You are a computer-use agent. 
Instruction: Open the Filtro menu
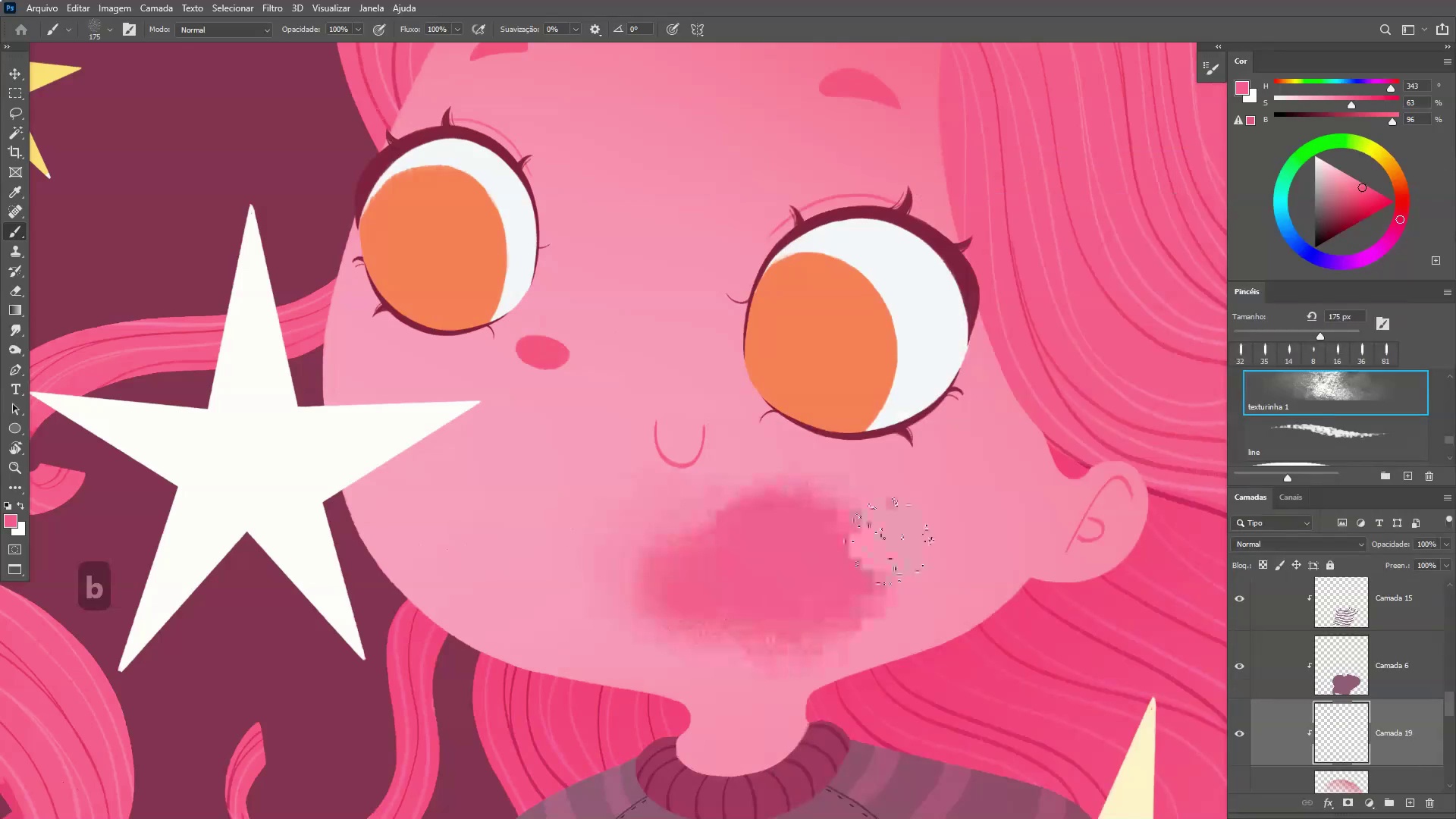pos(272,8)
